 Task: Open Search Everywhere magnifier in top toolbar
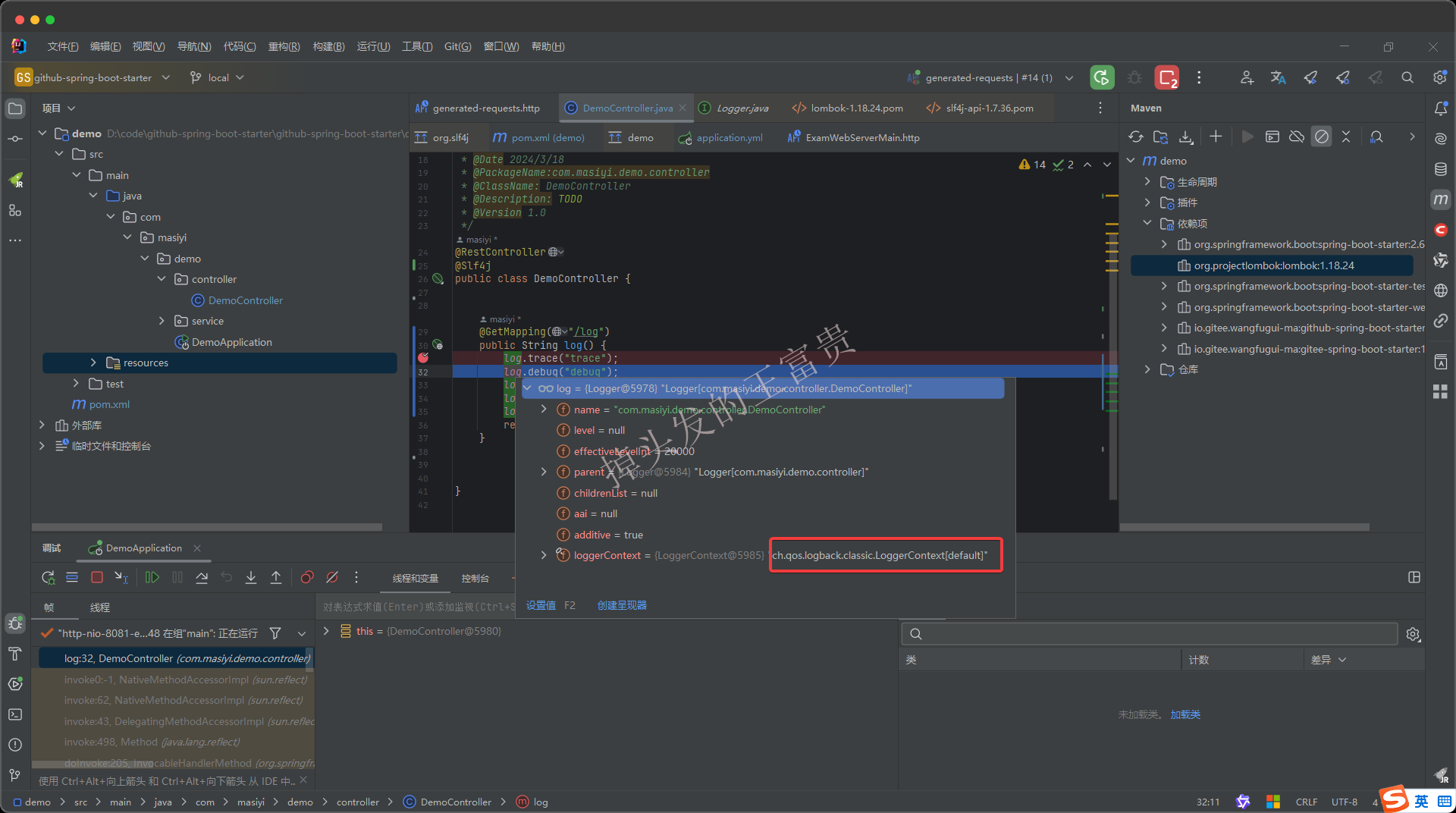pos(1407,77)
